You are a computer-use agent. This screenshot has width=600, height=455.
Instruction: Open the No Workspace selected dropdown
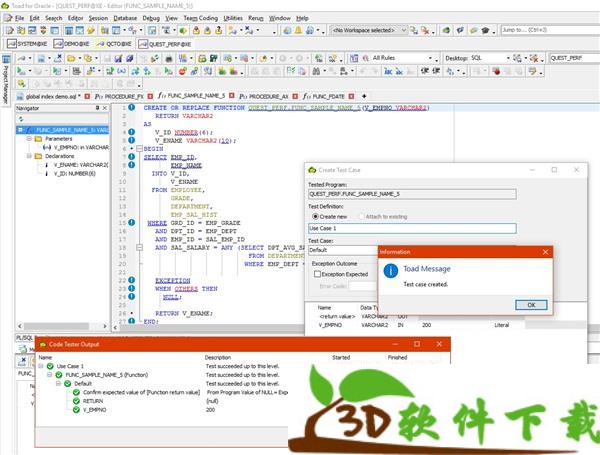pos(403,30)
